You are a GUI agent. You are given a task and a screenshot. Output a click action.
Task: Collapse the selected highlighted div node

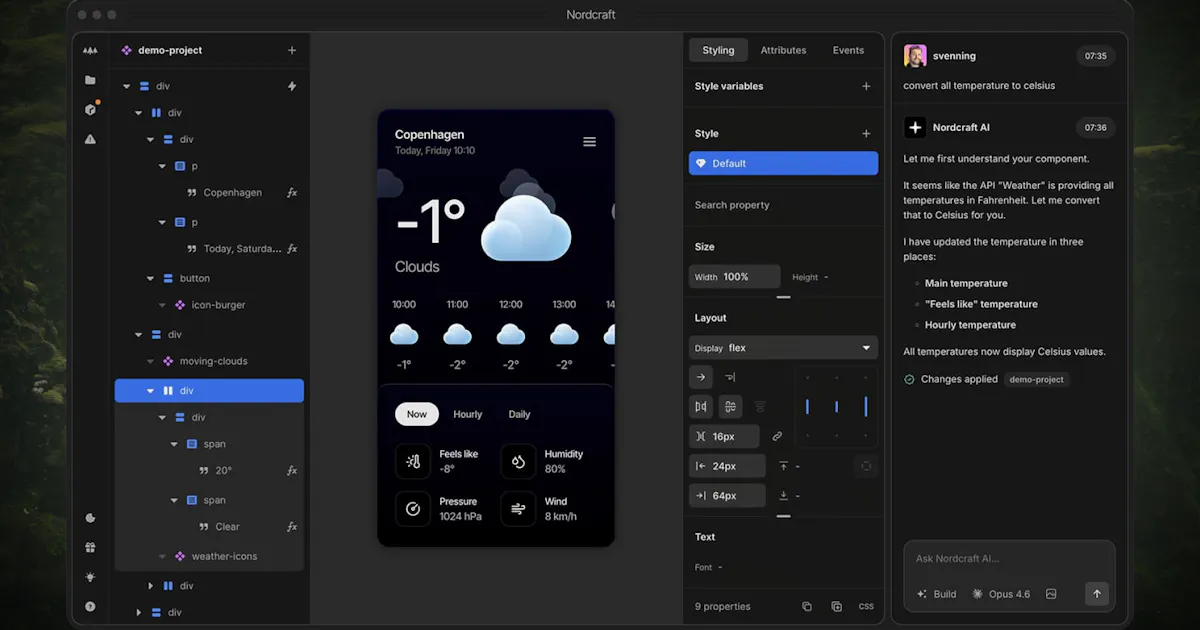pyautogui.click(x=151, y=390)
